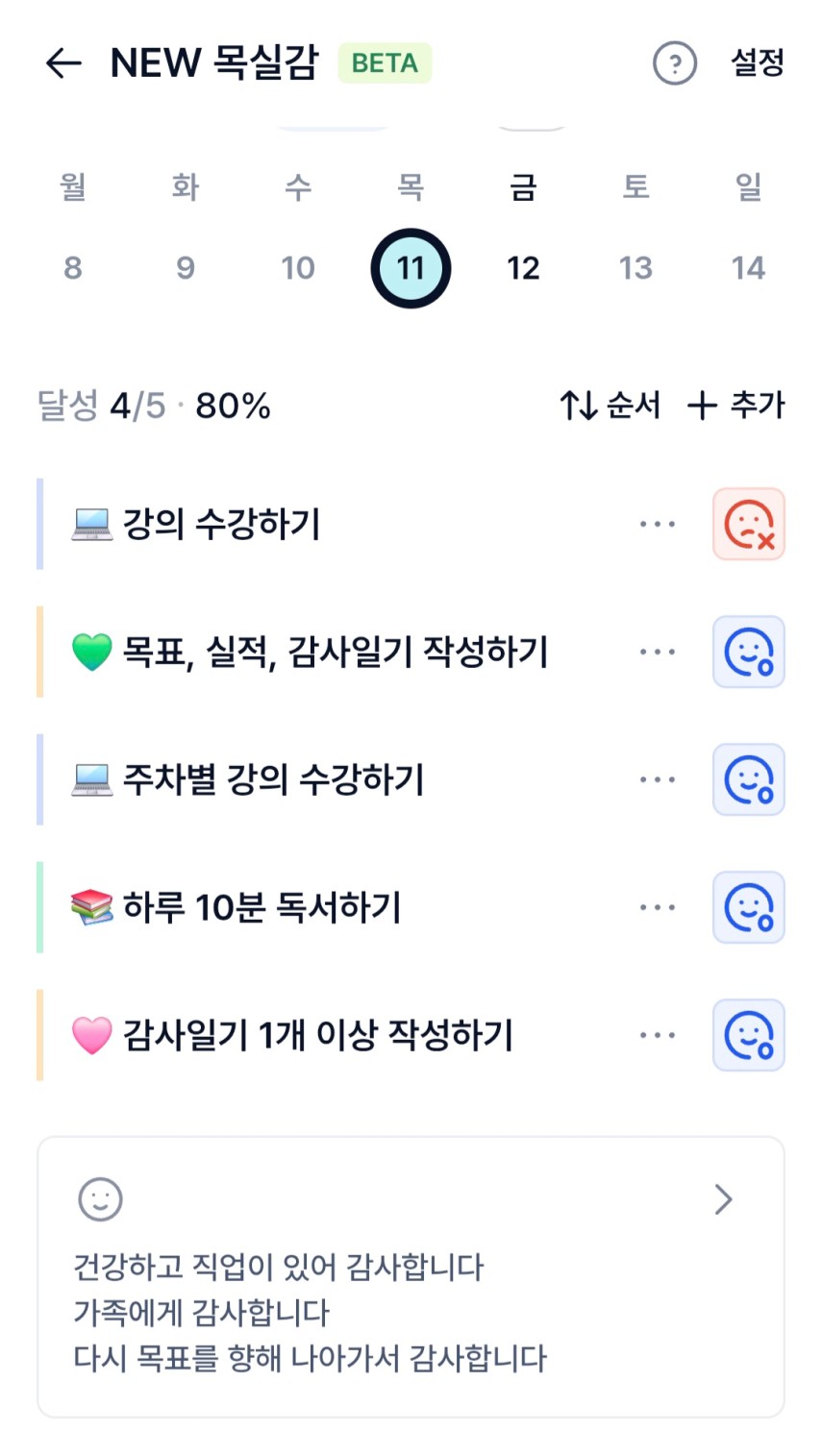Select Friday 12 in week calendar

[x=523, y=268]
